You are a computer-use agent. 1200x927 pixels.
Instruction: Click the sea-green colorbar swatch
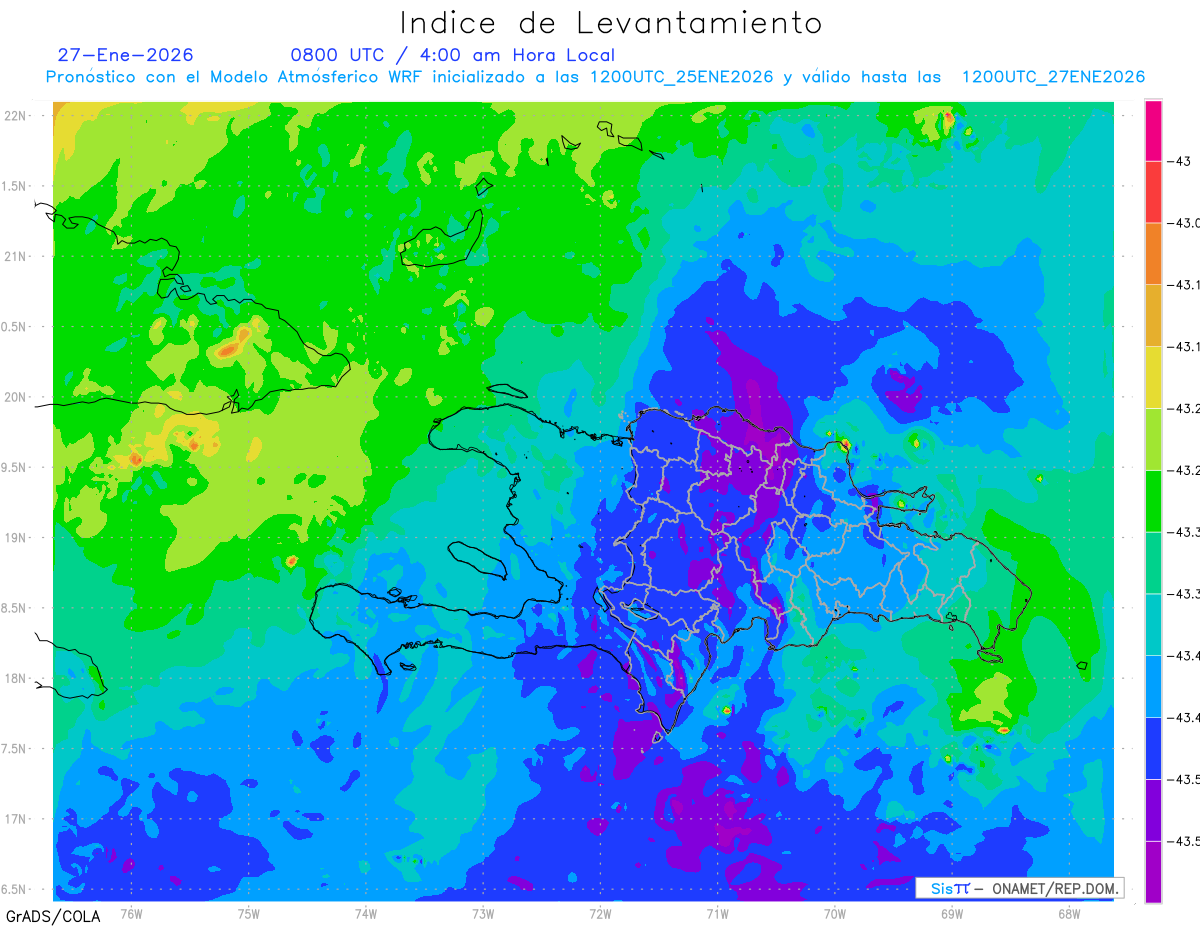(1153, 562)
